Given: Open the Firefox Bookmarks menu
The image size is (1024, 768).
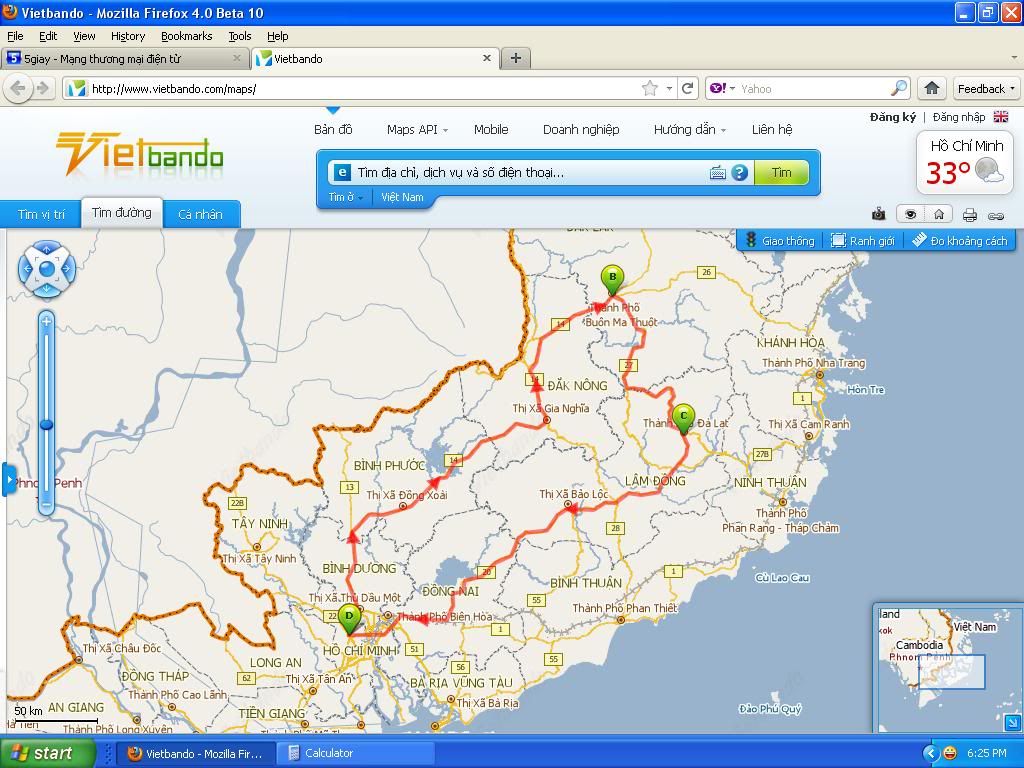Looking at the screenshot, I should [186, 36].
